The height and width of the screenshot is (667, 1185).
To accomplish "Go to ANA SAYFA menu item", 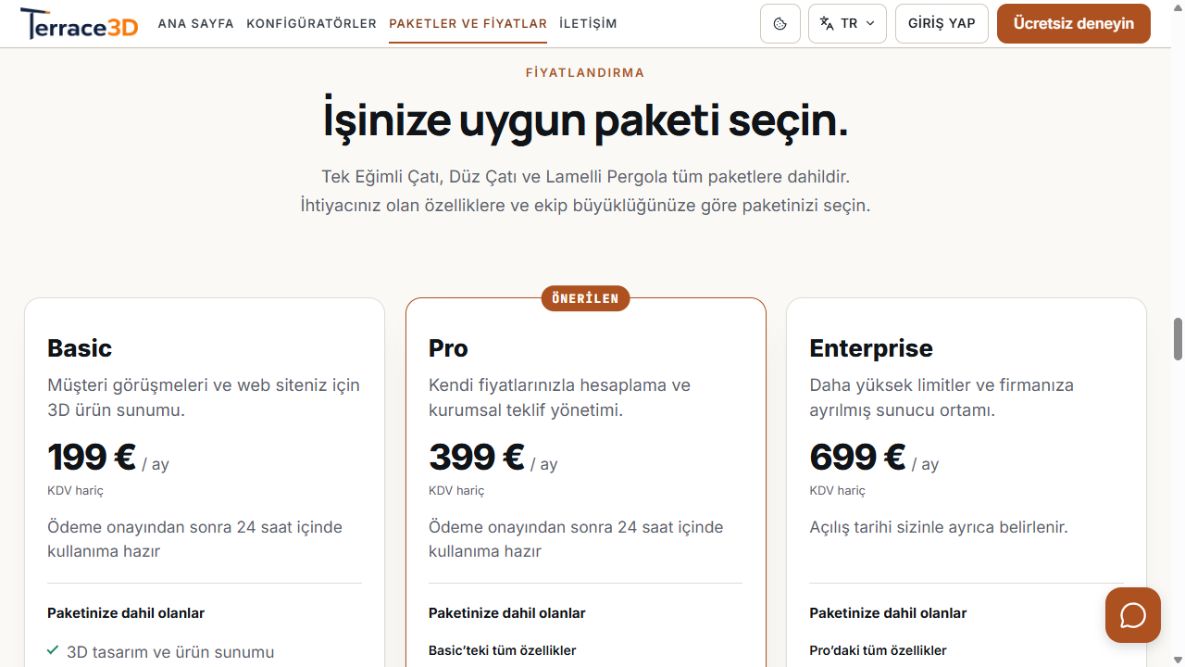I will 196,23.
